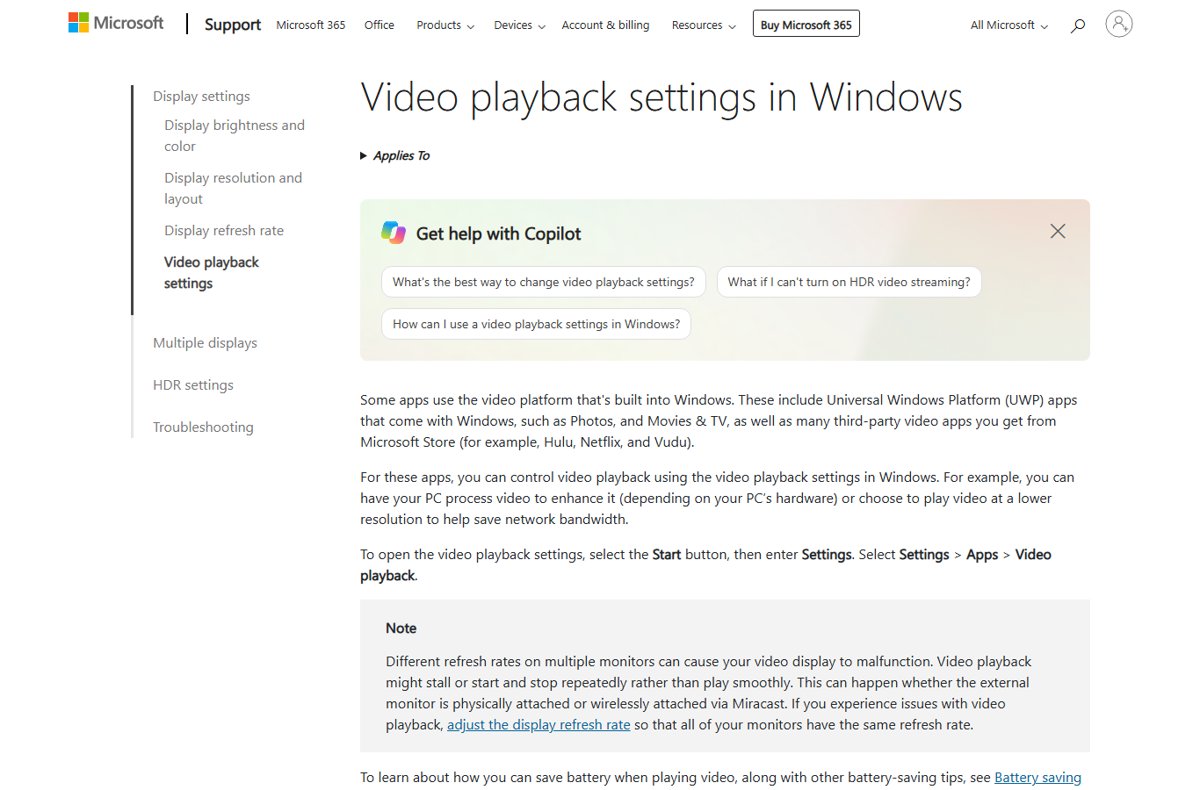Ask Copilot how to use video playback settings

(536, 324)
